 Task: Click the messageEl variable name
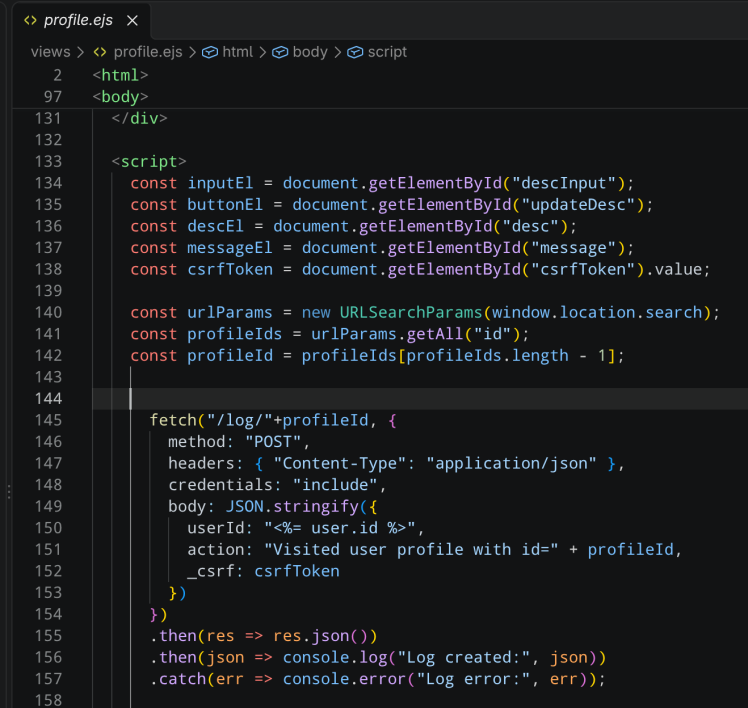229,248
